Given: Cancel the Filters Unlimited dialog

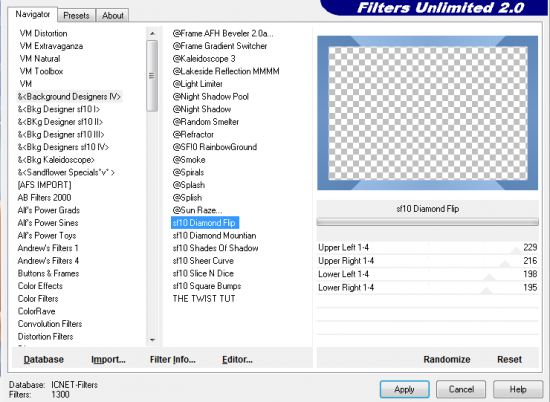Looking at the screenshot, I should pyautogui.click(x=461, y=389).
